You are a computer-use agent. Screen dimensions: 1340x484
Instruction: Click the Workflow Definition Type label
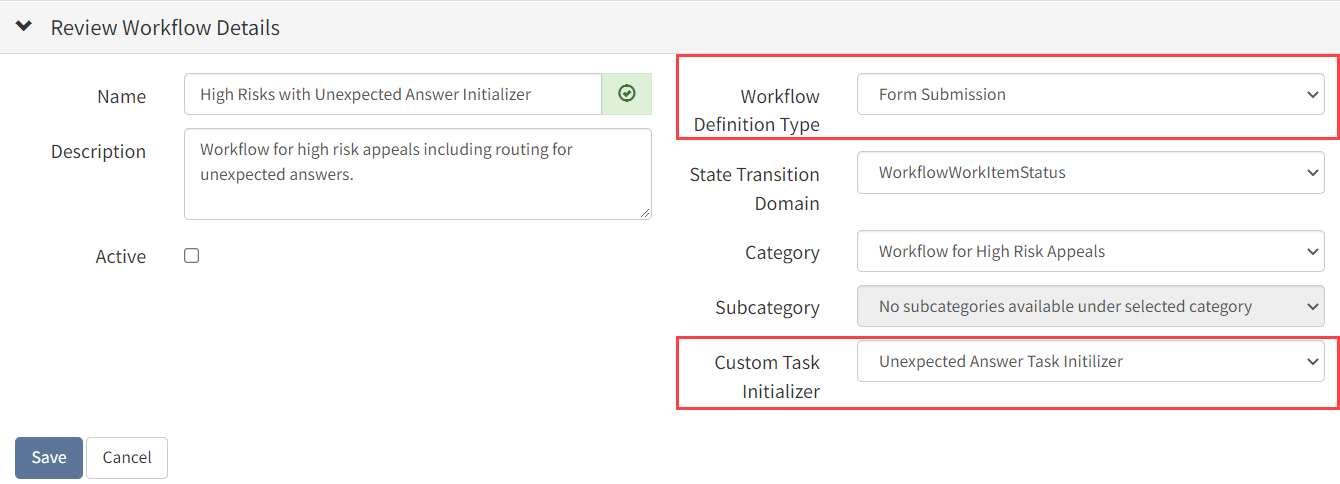[757, 111]
